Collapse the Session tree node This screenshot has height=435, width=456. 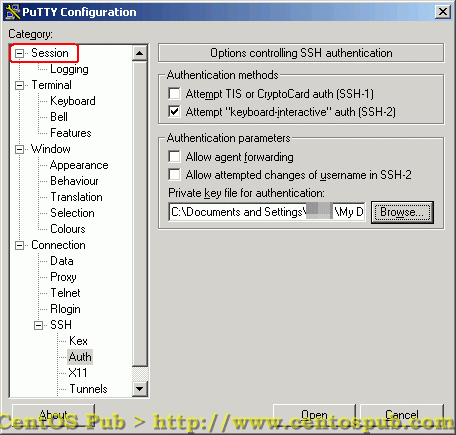(20, 53)
